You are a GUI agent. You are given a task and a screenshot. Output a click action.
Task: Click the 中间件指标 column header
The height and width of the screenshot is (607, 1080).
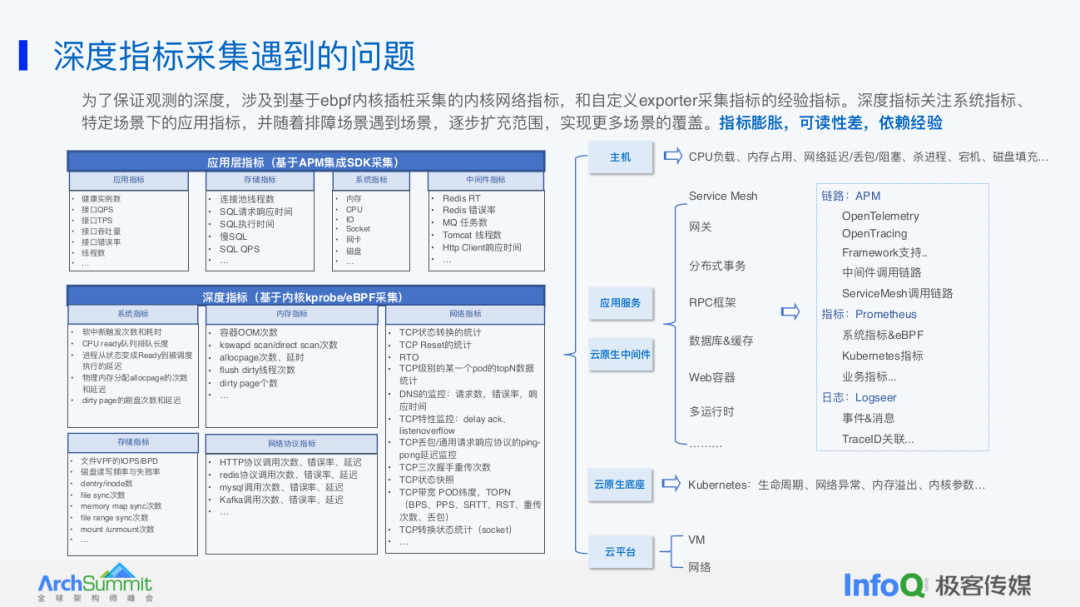pos(486,180)
